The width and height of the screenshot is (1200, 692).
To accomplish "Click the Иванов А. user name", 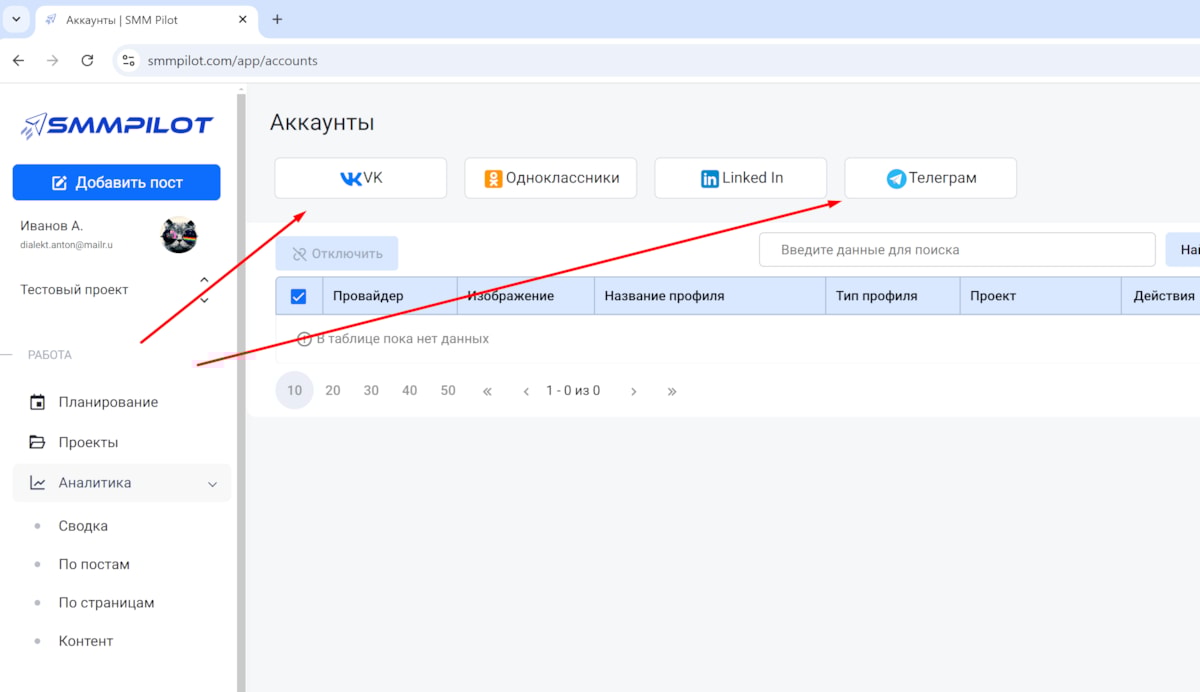I will coord(51,226).
